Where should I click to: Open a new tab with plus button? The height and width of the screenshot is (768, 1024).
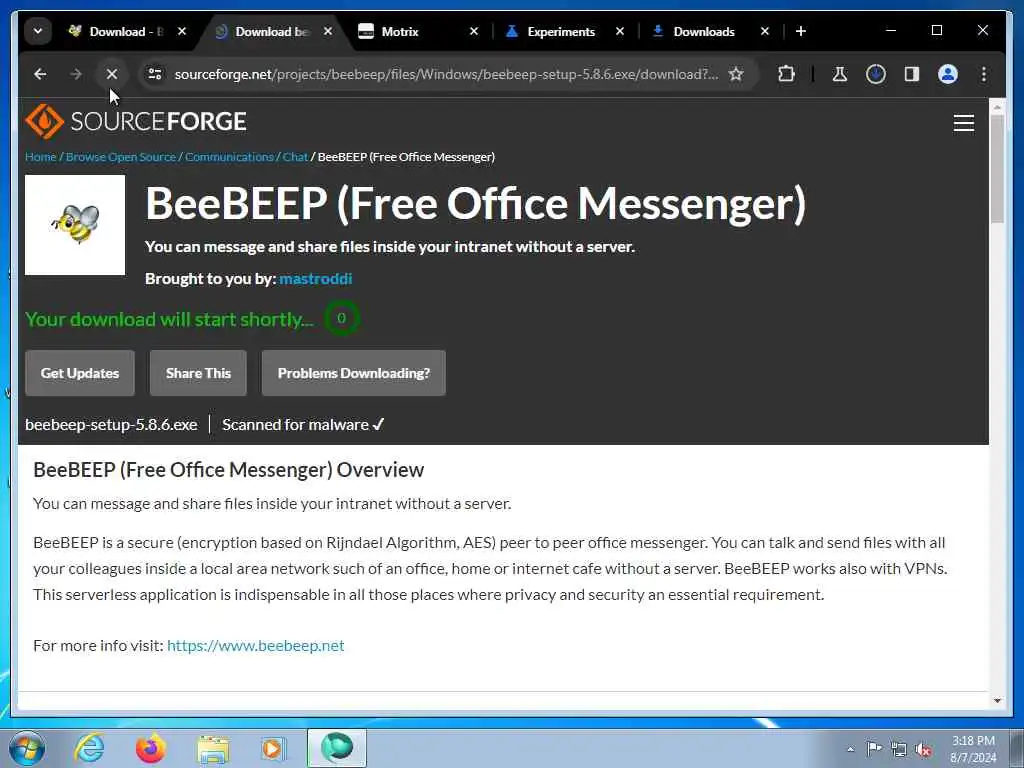(x=801, y=31)
